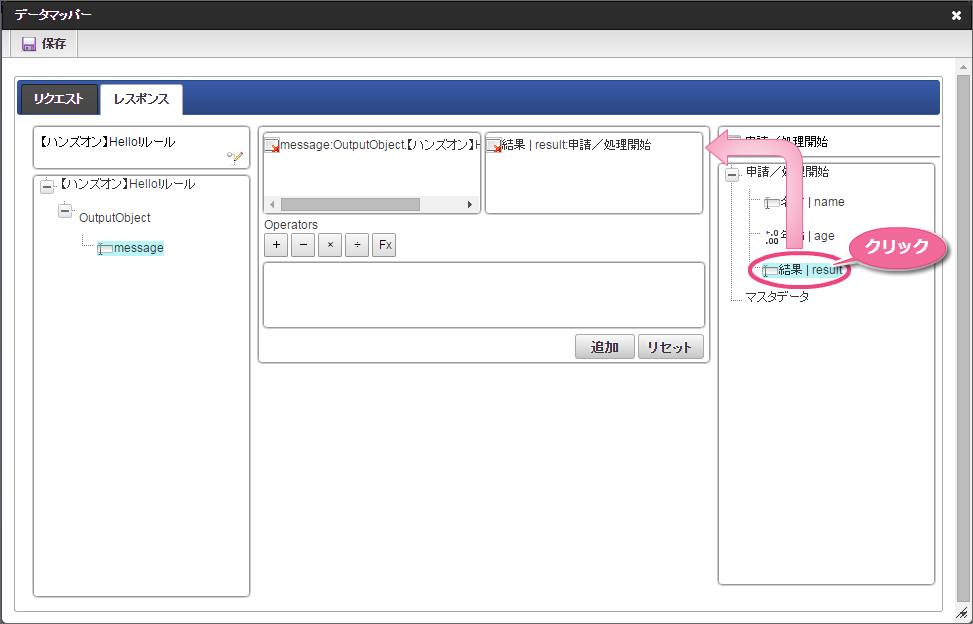Viewport: 973px width, 624px height.
Task: Remove the message:OutputObject mapping via its red-x icon
Action: pyautogui.click(x=272, y=146)
